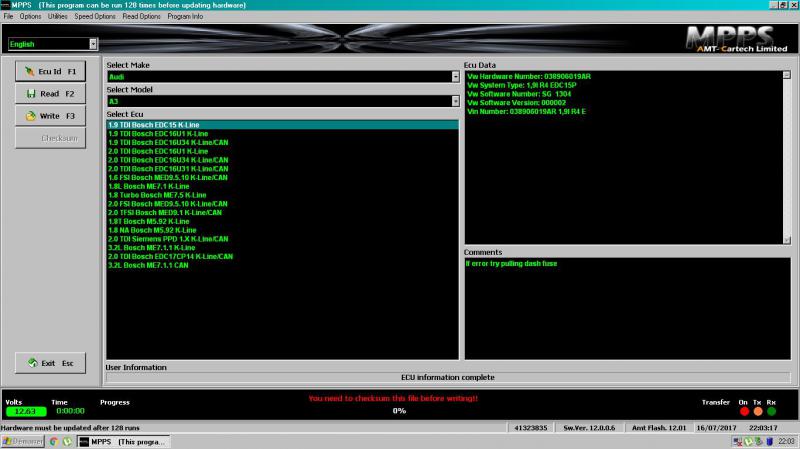This screenshot has height=449, width=800.
Task: Open the Utilities menu
Action: [x=57, y=16]
